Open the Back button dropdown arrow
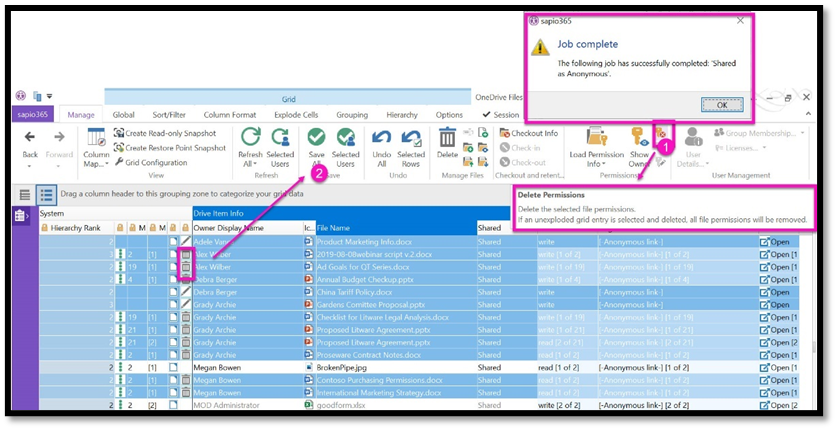Viewport: 836px width, 429px height. (30, 166)
